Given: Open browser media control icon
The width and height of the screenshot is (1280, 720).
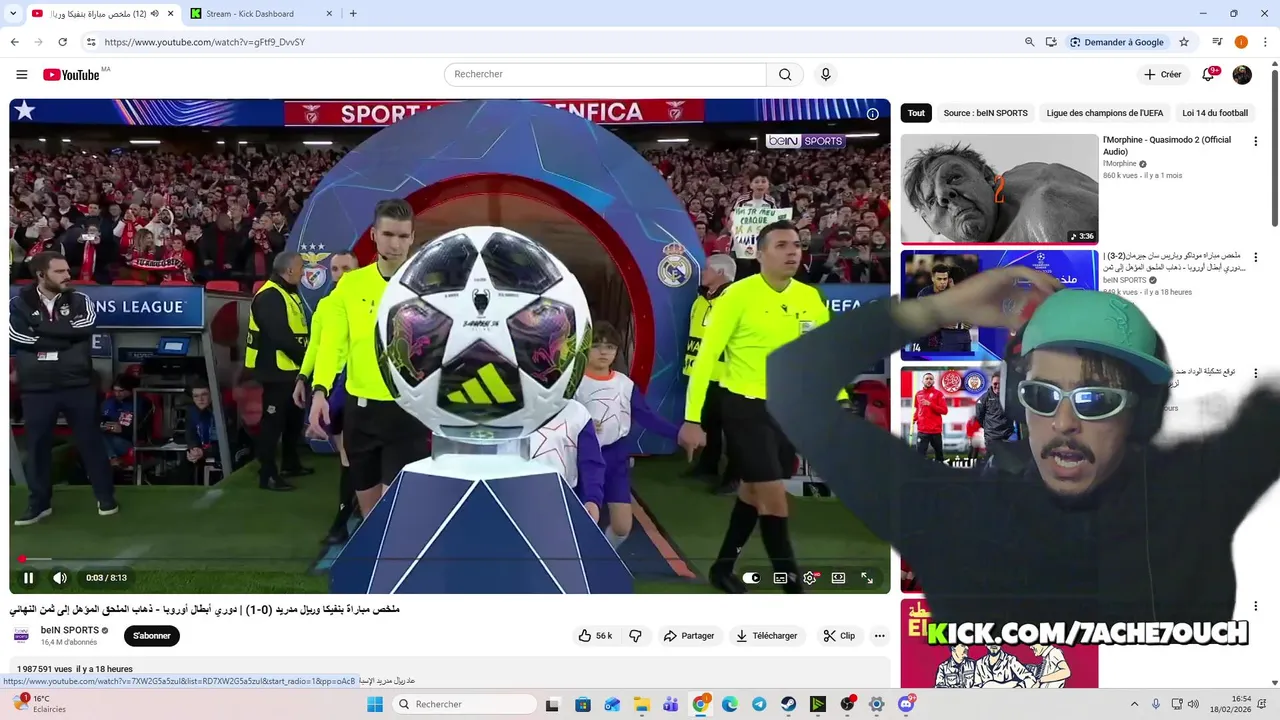Looking at the screenshot, I should (x=1217, y=42).
